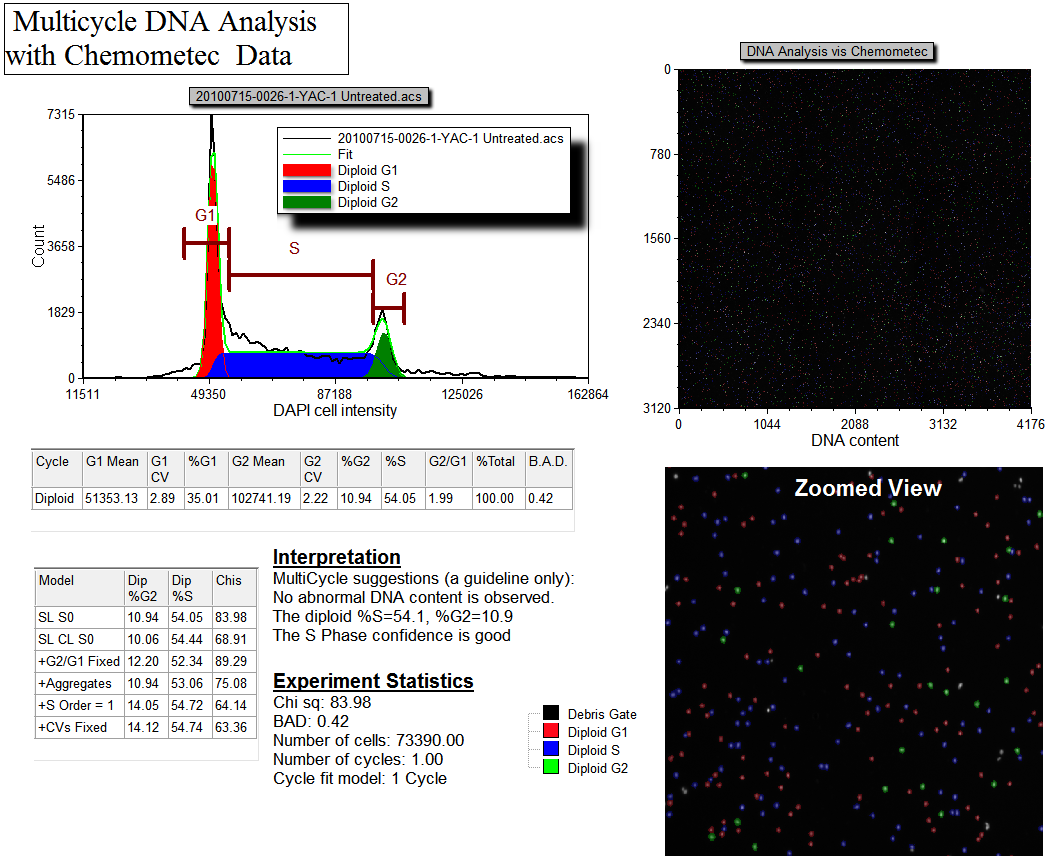Select the Multicycle DNA Analysis title text box
This screenshot has height=860, width=1050.
point(175,38)
